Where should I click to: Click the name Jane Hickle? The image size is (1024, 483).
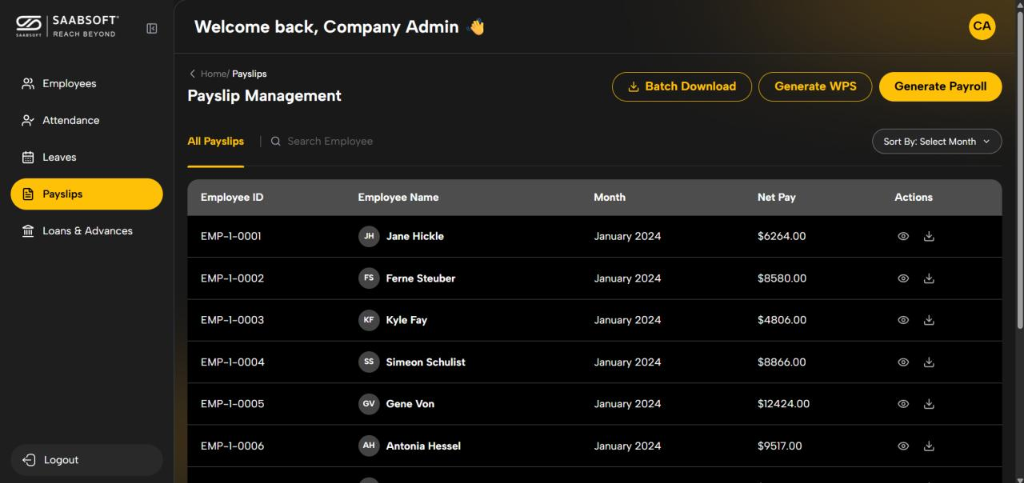point(415,236)
